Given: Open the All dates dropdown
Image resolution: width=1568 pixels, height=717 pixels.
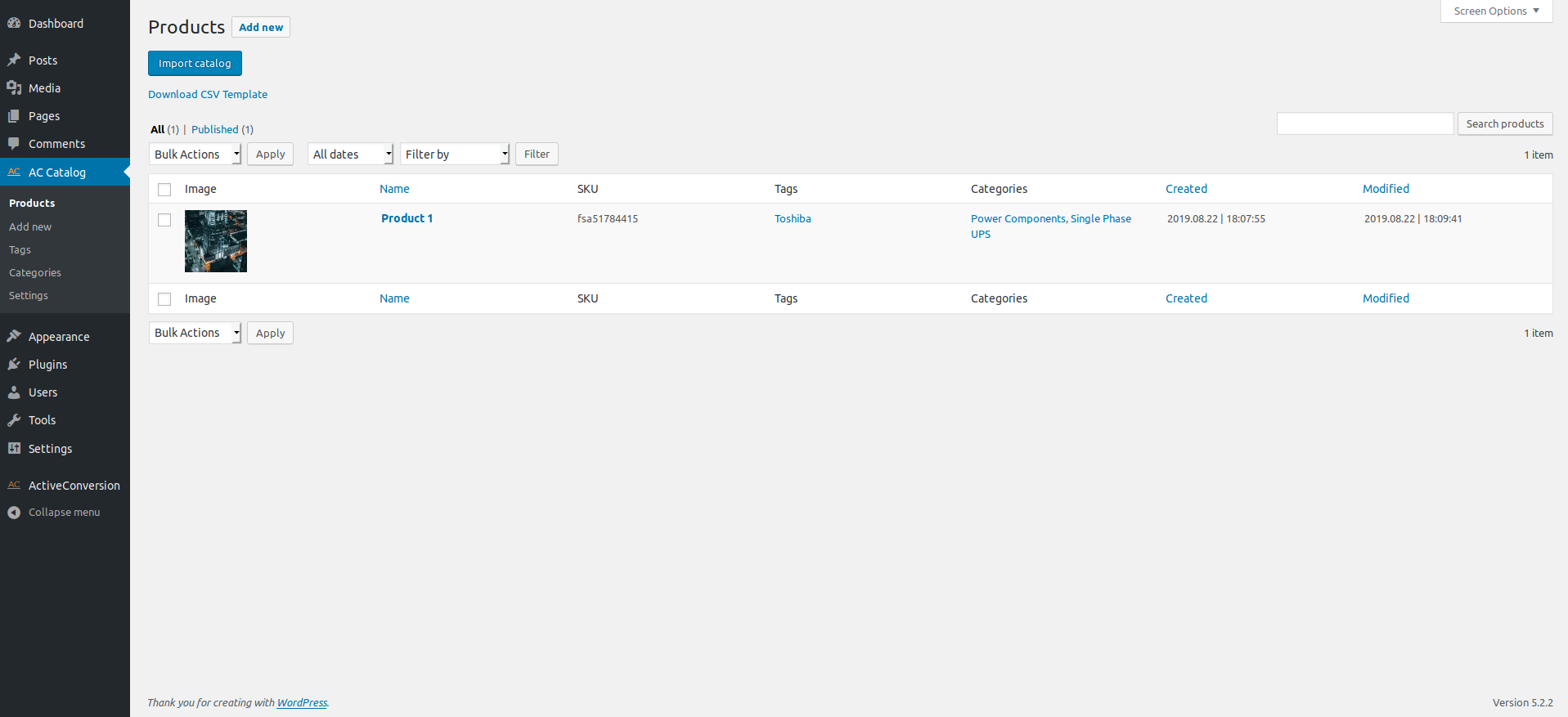Looking at the screenshot, I should [351, 154].
